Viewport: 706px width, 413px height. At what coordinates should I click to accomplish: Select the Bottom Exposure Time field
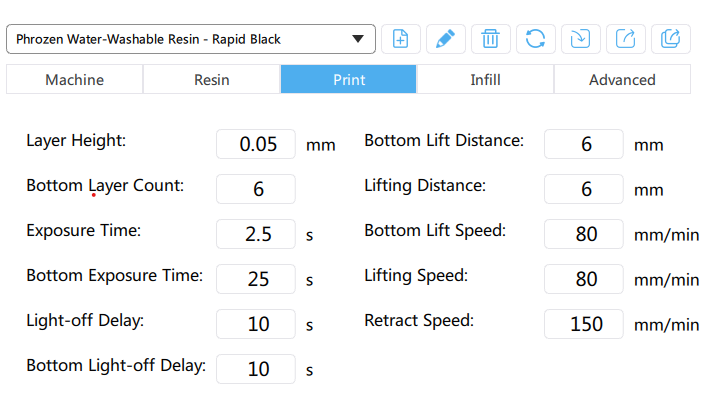pos(256,279)
